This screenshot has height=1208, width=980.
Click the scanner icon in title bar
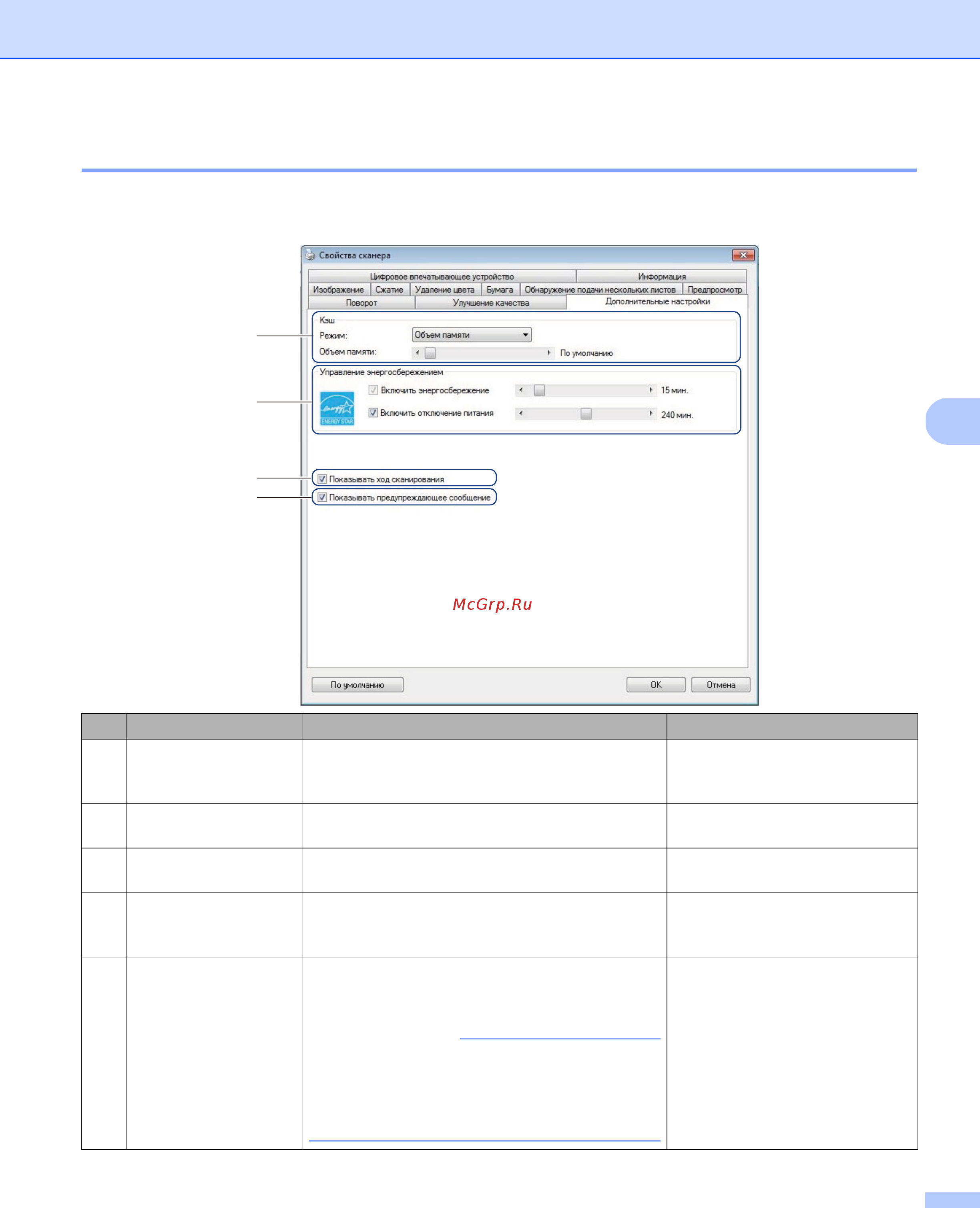click(310, 255)
